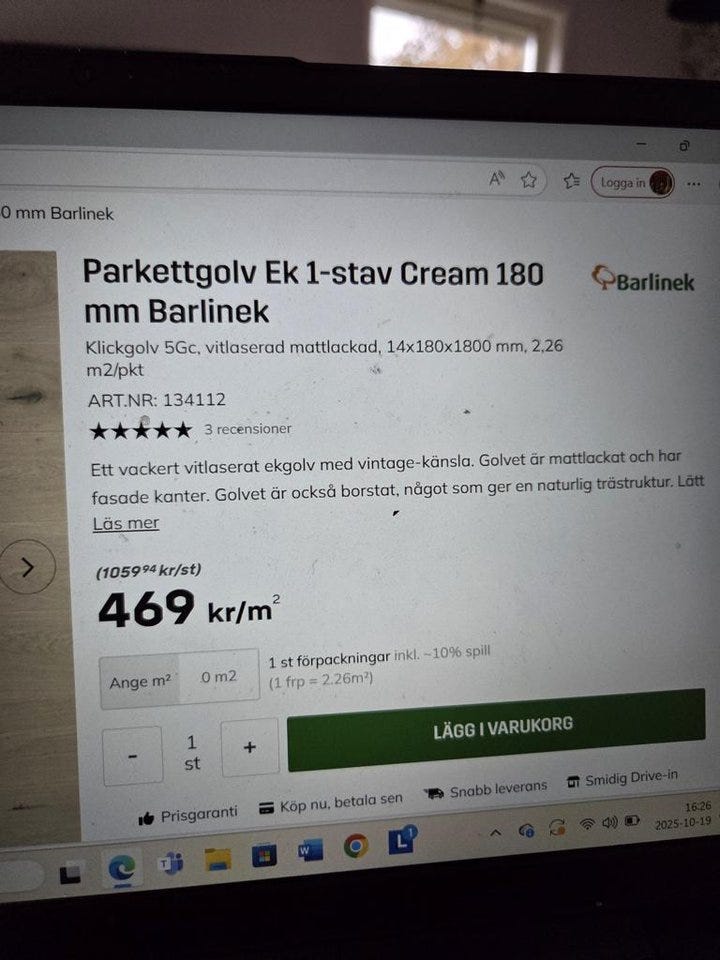Click the Ange m² area input field
This screenshot has width=720, height=960.
click(x=179, y=678)
